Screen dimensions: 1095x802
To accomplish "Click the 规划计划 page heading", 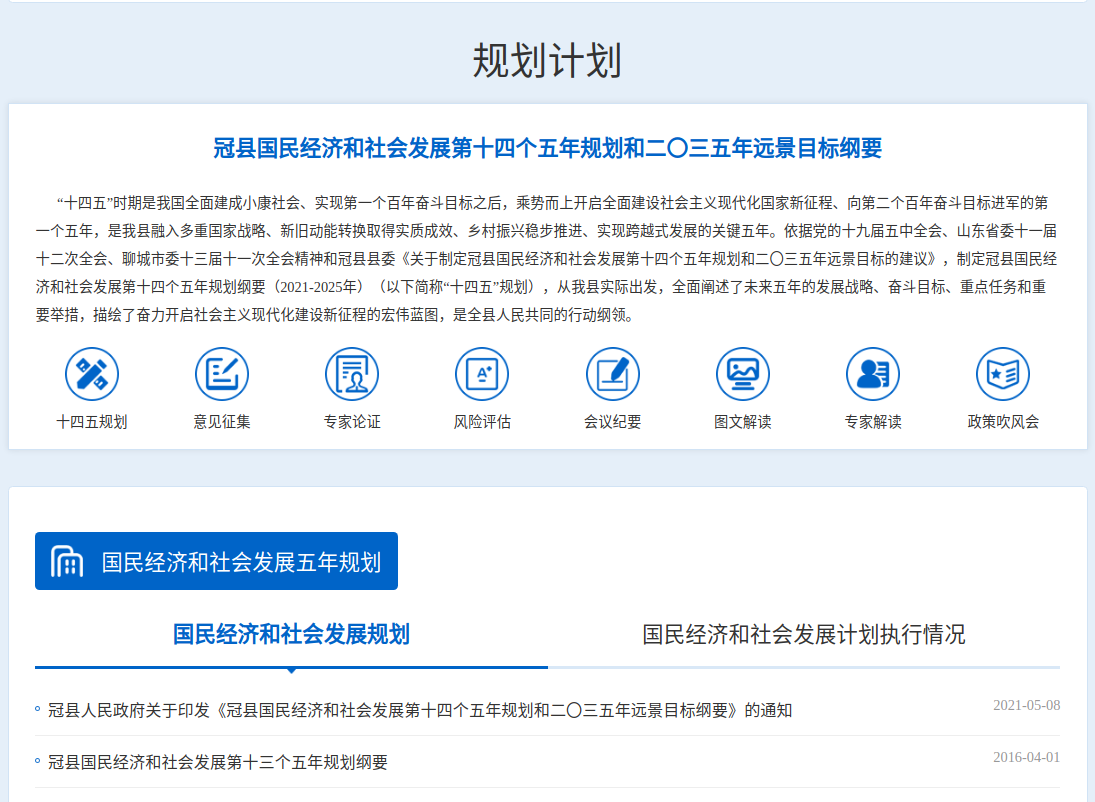I will tap(548, 61).
